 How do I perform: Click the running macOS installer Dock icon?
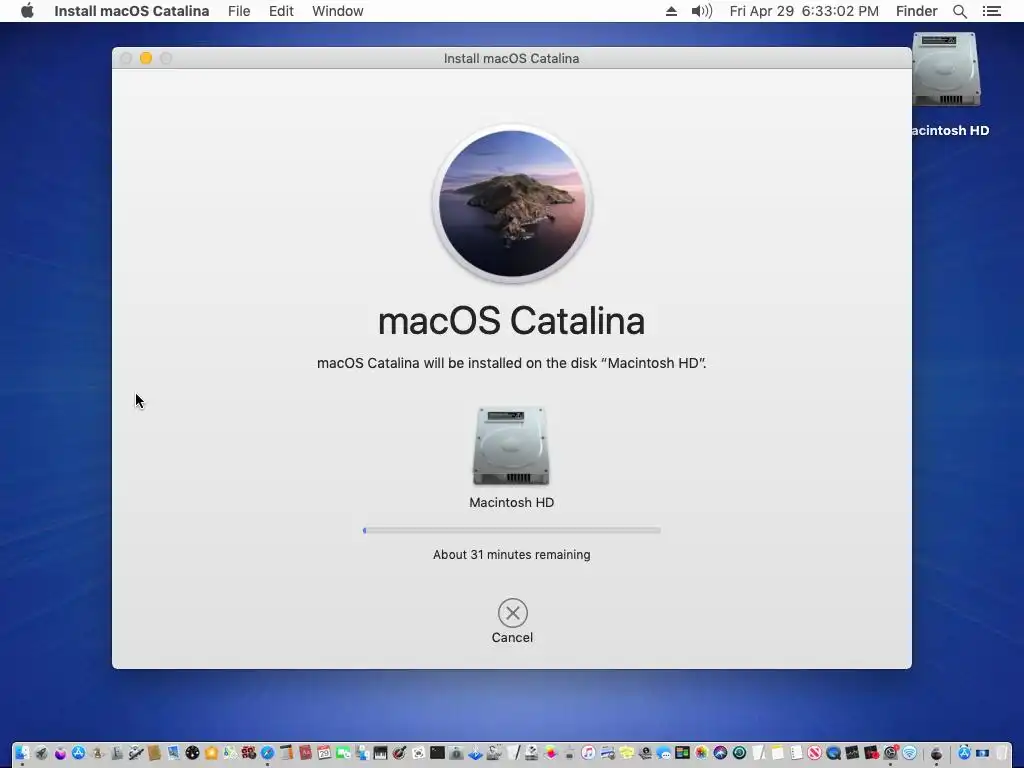936,753
